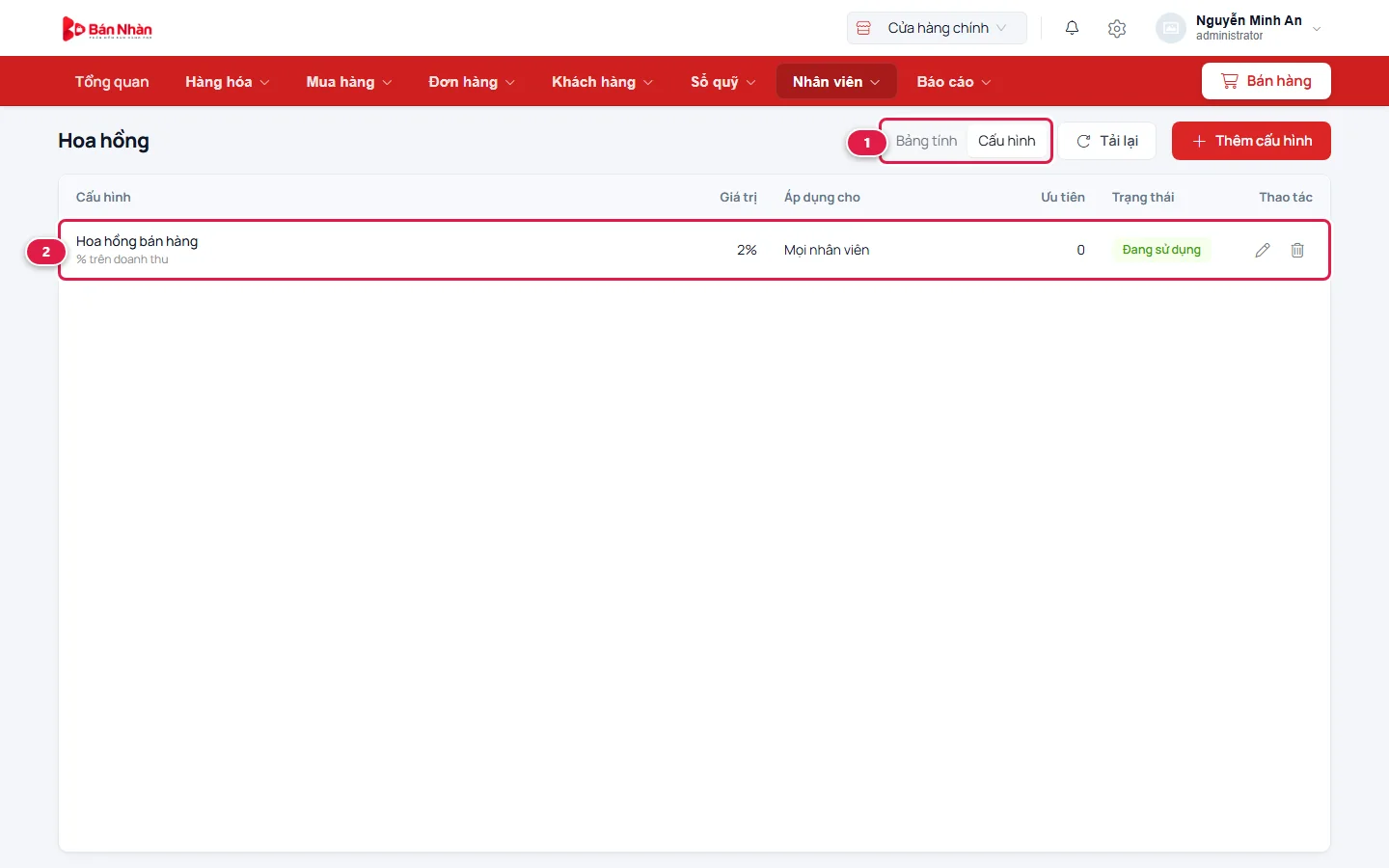Expand the Mua hàng menu
Viewport: 1389px width, 868px height.
pos(349,82)
